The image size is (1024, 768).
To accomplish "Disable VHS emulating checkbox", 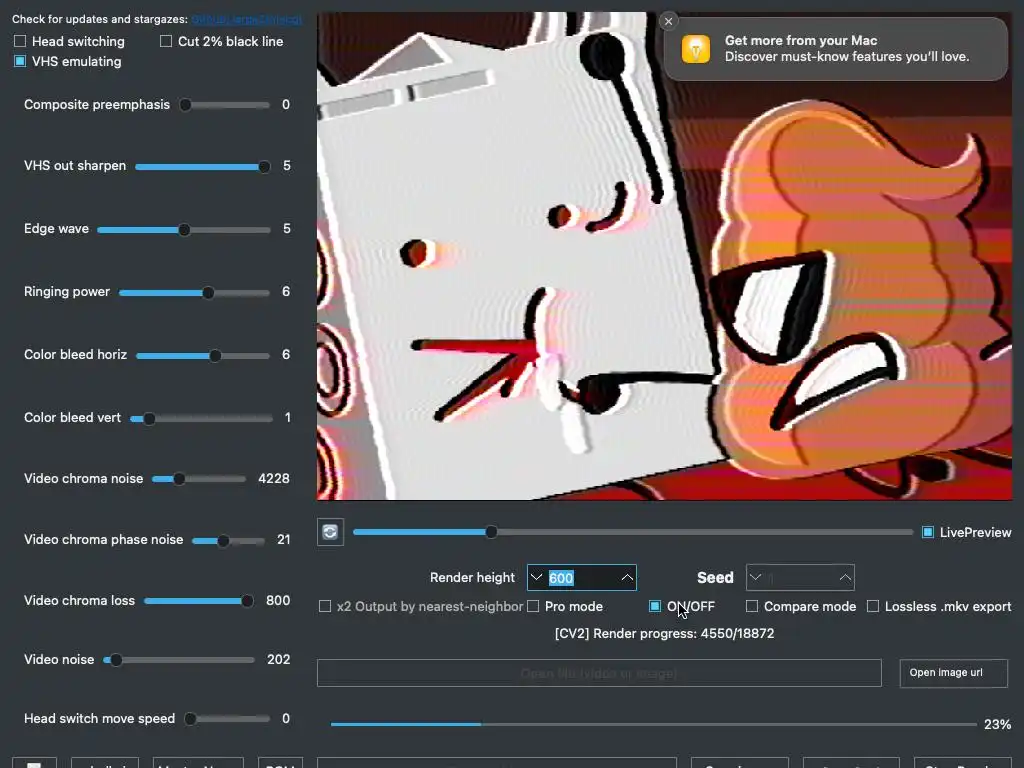I will [x=20, y=61].
